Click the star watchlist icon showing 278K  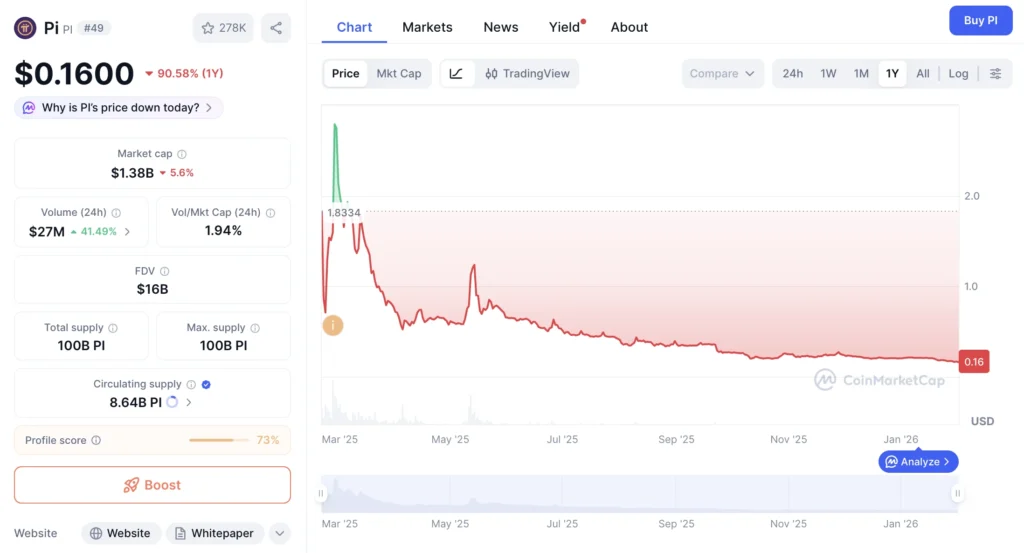(223, 28)
